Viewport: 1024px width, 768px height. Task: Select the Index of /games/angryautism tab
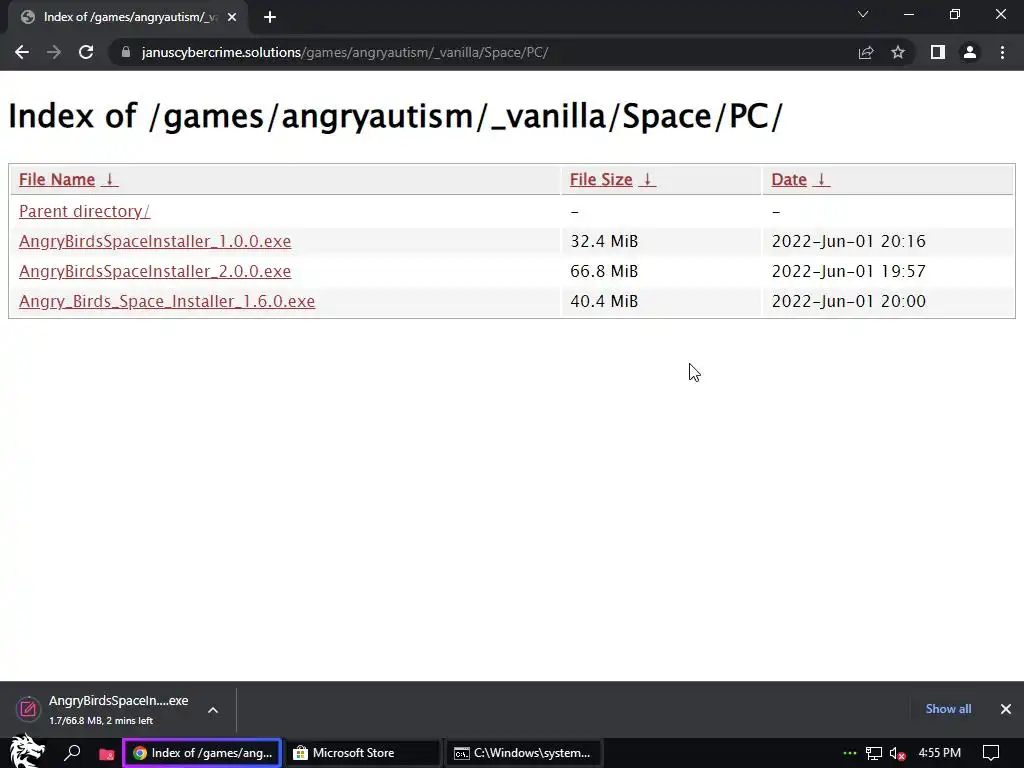(127, 18)
